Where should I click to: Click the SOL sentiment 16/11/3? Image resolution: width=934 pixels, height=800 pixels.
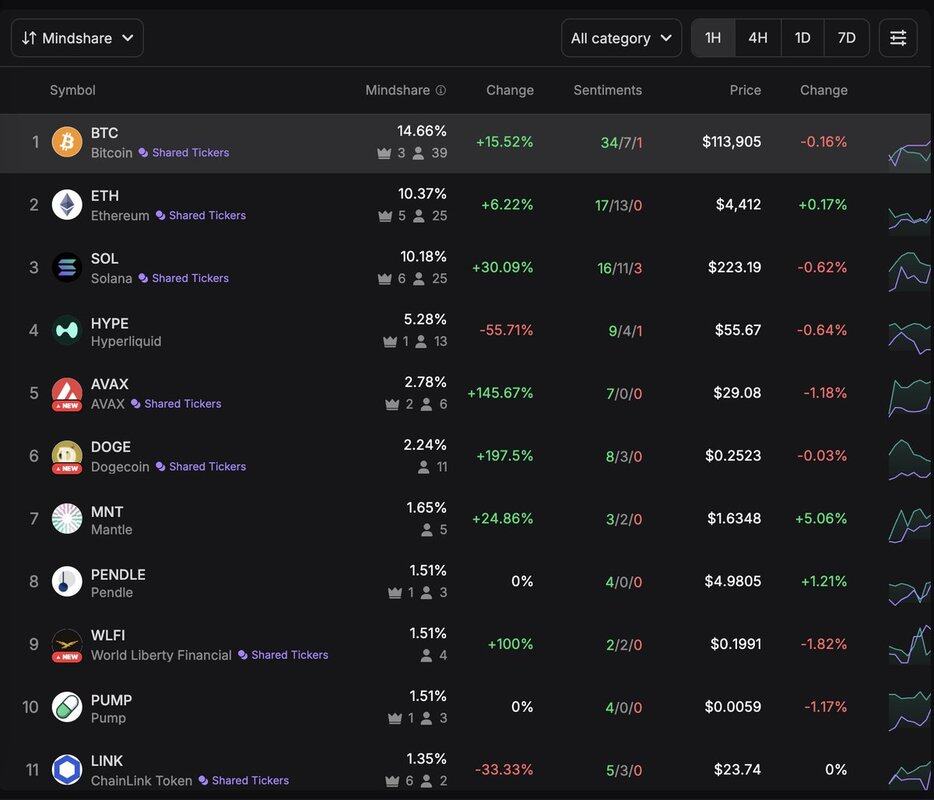(x=620, y=268)
